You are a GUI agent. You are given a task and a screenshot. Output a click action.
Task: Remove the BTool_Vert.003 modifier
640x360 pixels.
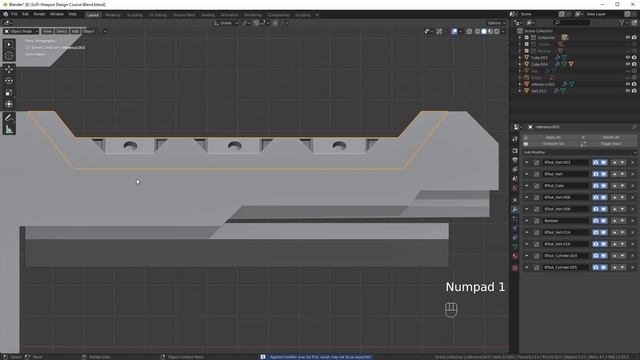tap(633, 162)
